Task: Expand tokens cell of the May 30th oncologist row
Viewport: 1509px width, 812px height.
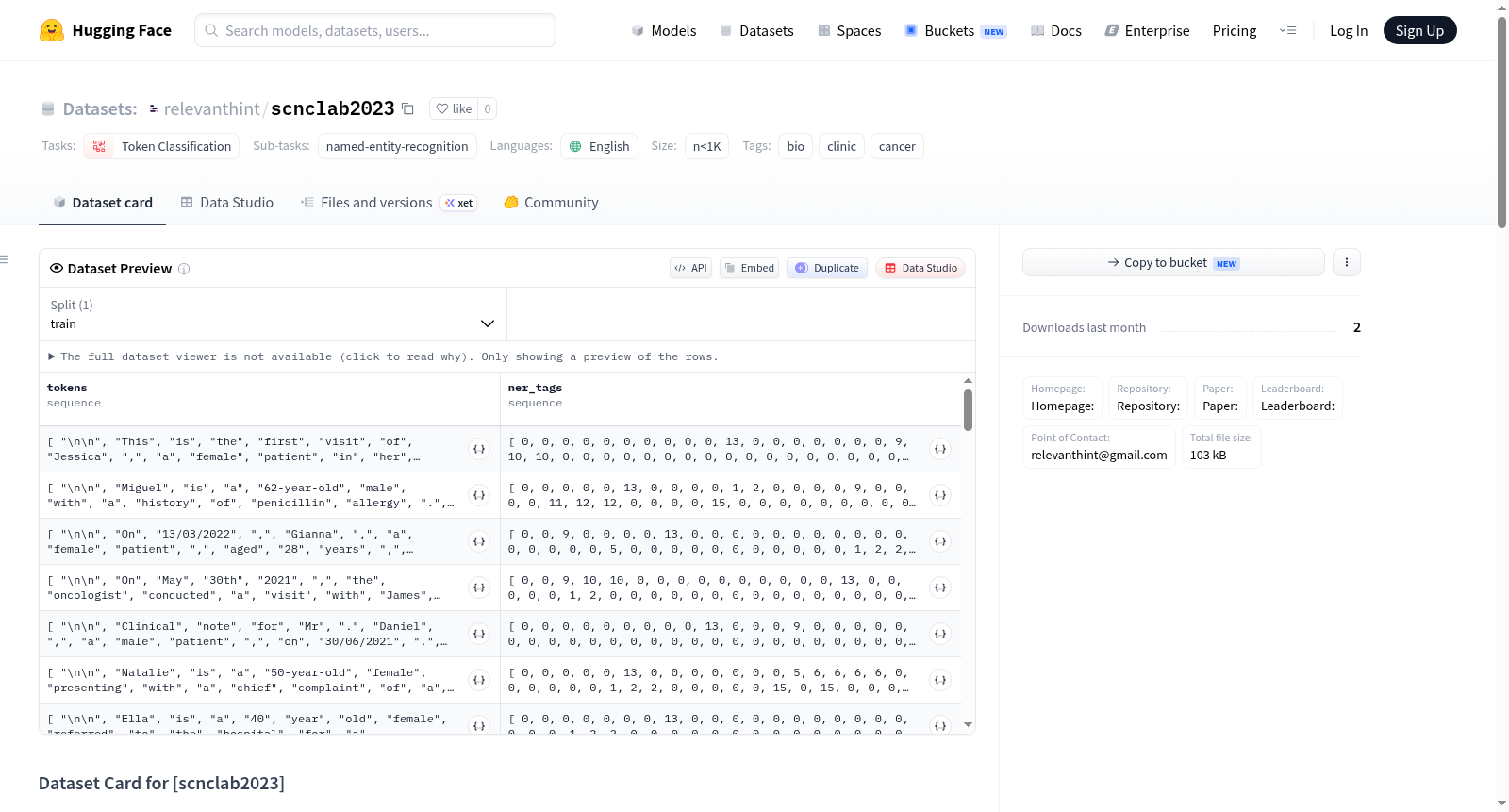Action: pos(479,588)
